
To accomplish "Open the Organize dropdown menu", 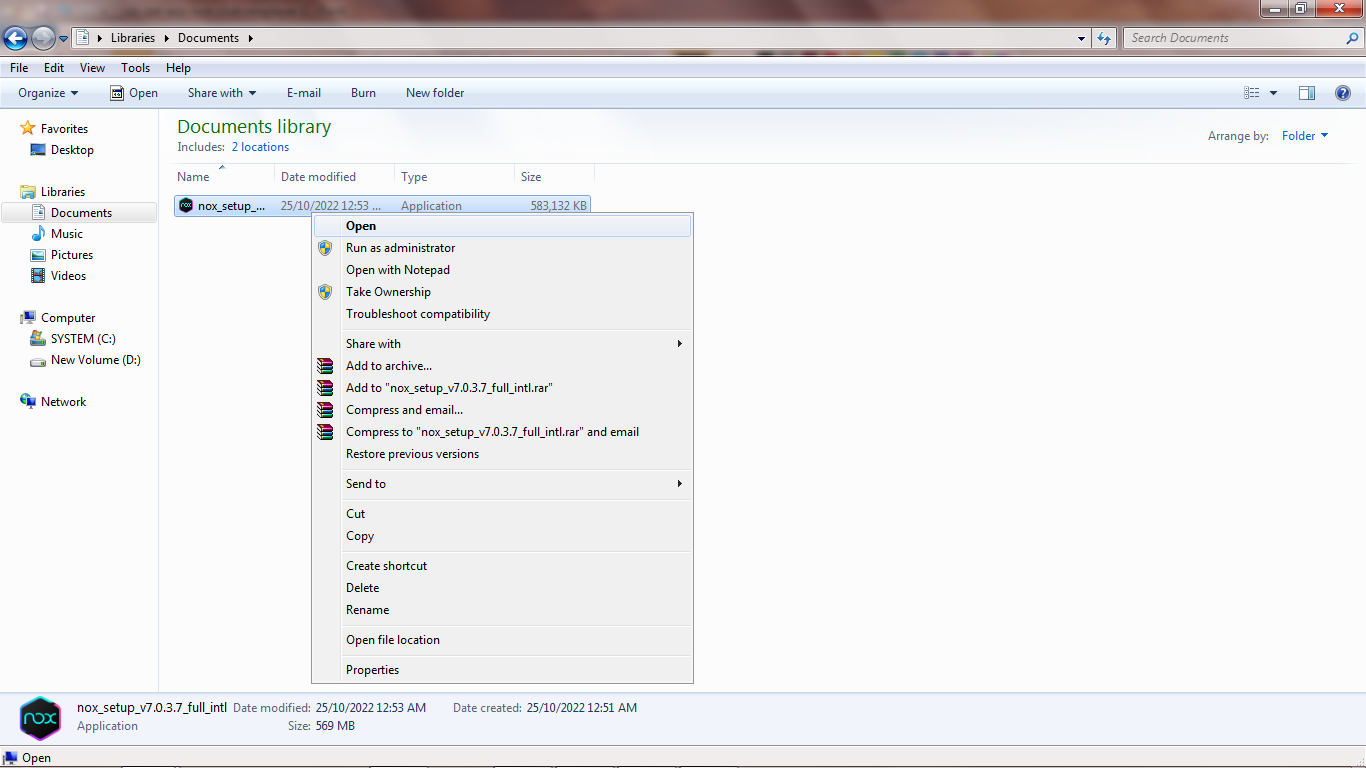I will pos(48,93).
